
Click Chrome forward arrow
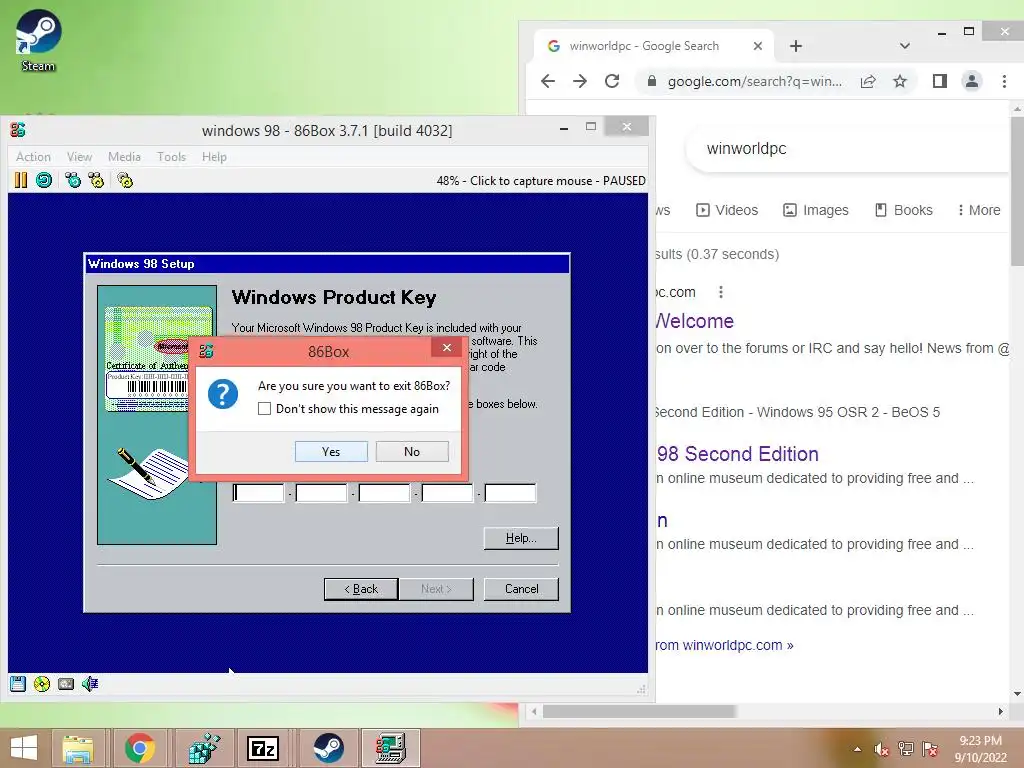point(580,81)
